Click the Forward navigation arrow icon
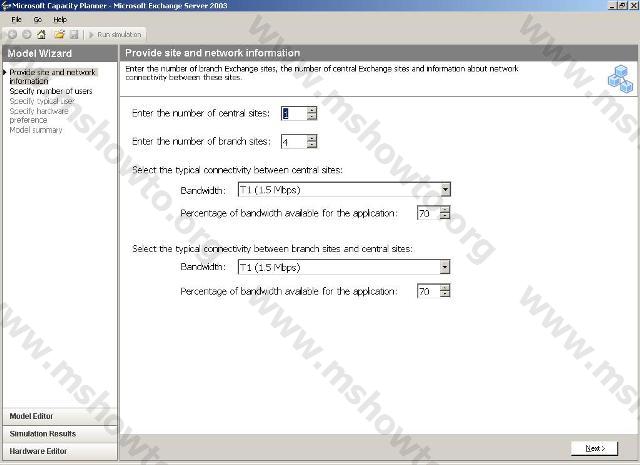The height and width of the screenshot is (465, 640). pos(27,35)
